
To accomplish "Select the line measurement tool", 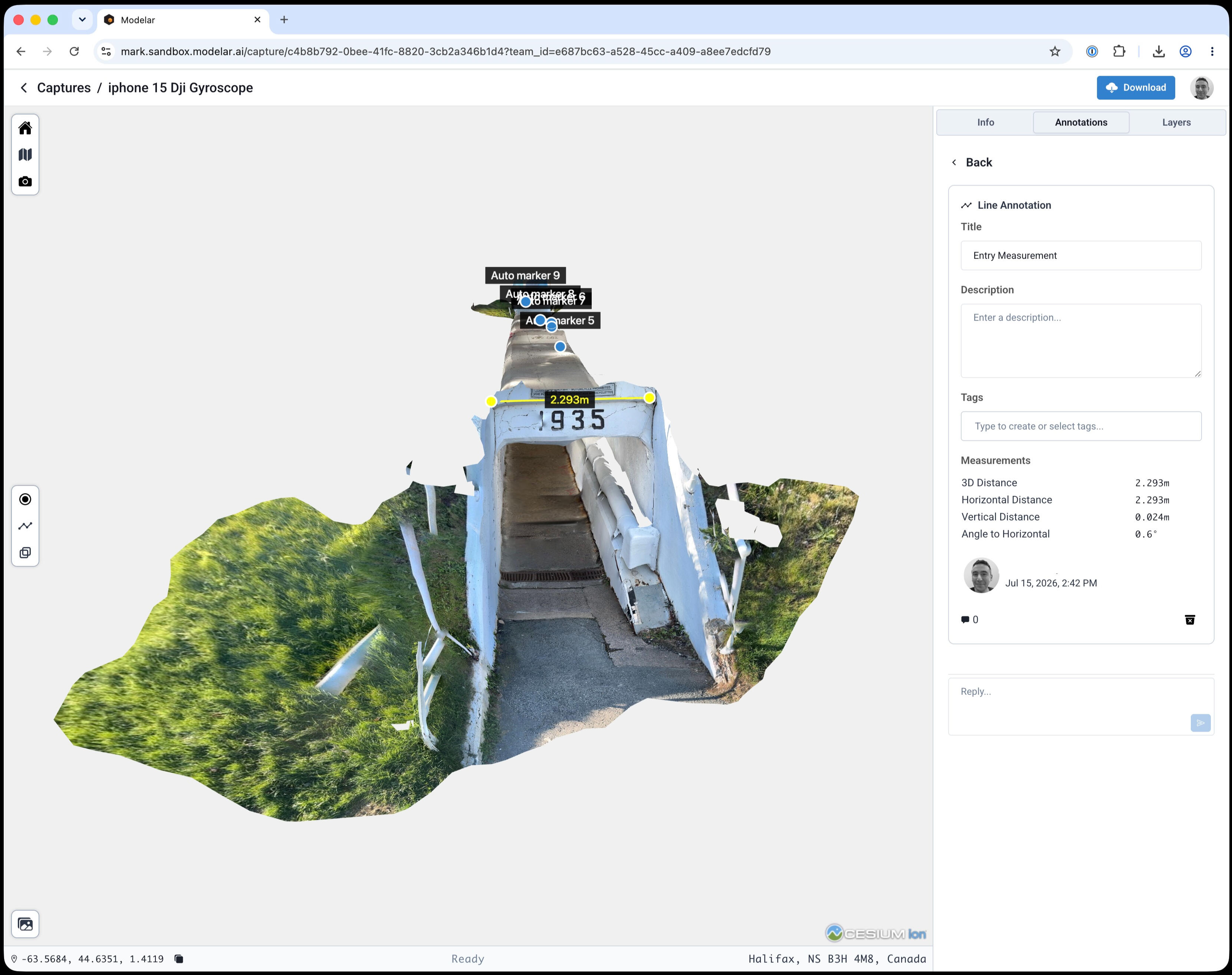I will tap(25, 526).
